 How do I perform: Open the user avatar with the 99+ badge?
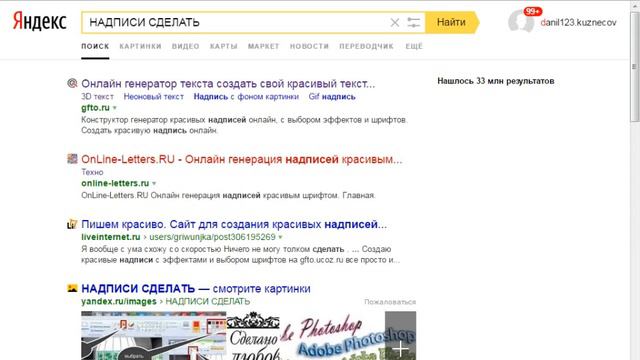tap(521, 21)
